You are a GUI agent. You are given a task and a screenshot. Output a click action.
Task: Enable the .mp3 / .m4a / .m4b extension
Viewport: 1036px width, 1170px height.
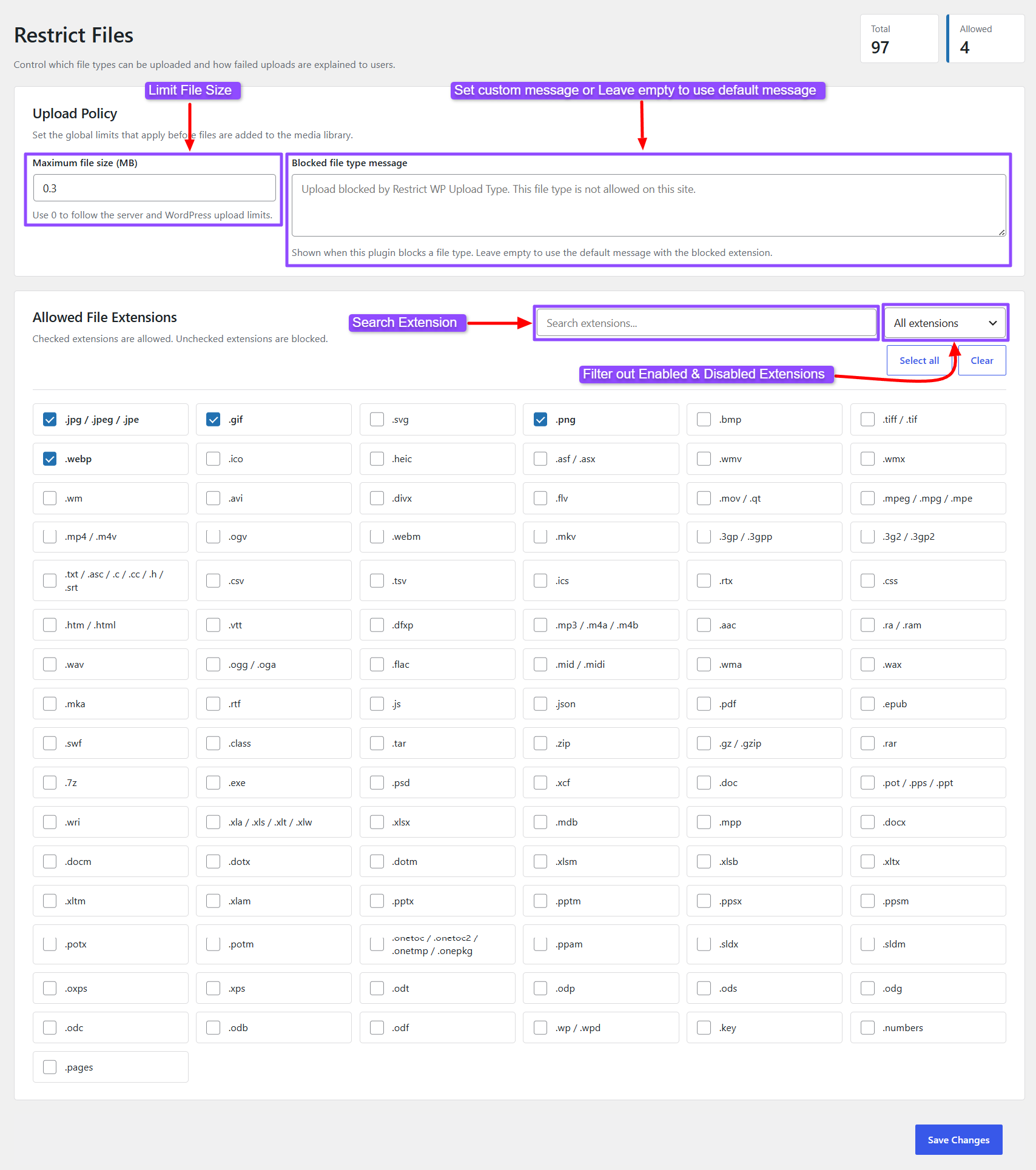point(540,625)
